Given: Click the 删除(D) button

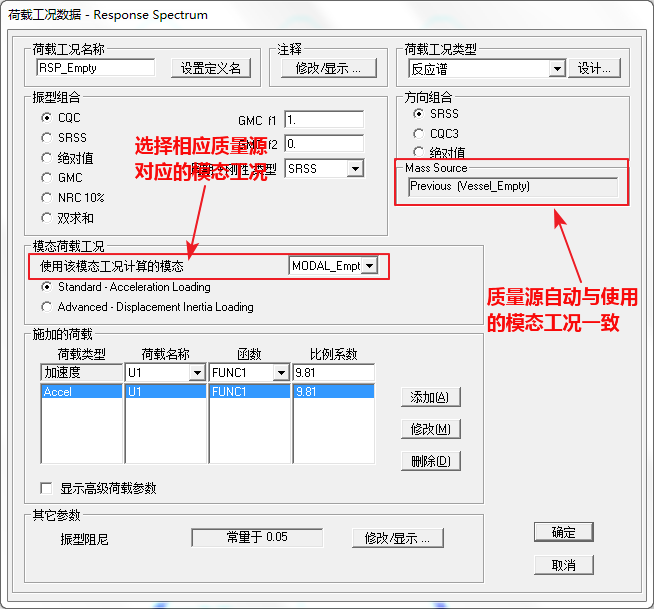Looking at the screenshot, I should coord(430,461).
